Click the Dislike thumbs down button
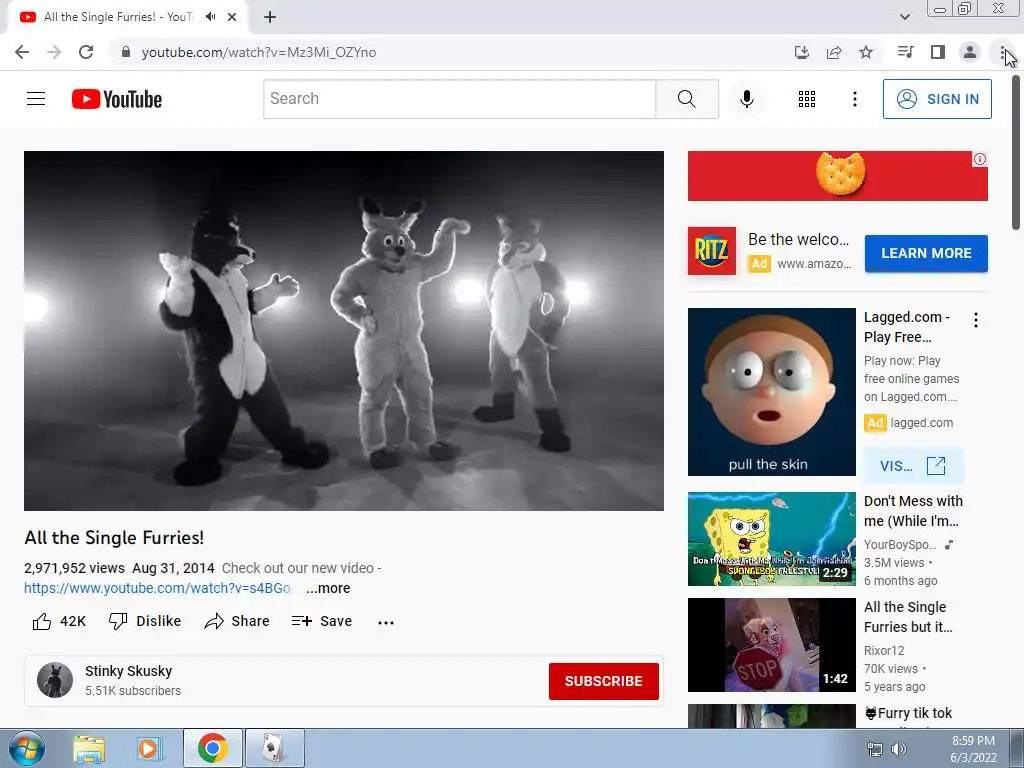The width and height of the screenshot is (1024, 768). pos(145,621)
